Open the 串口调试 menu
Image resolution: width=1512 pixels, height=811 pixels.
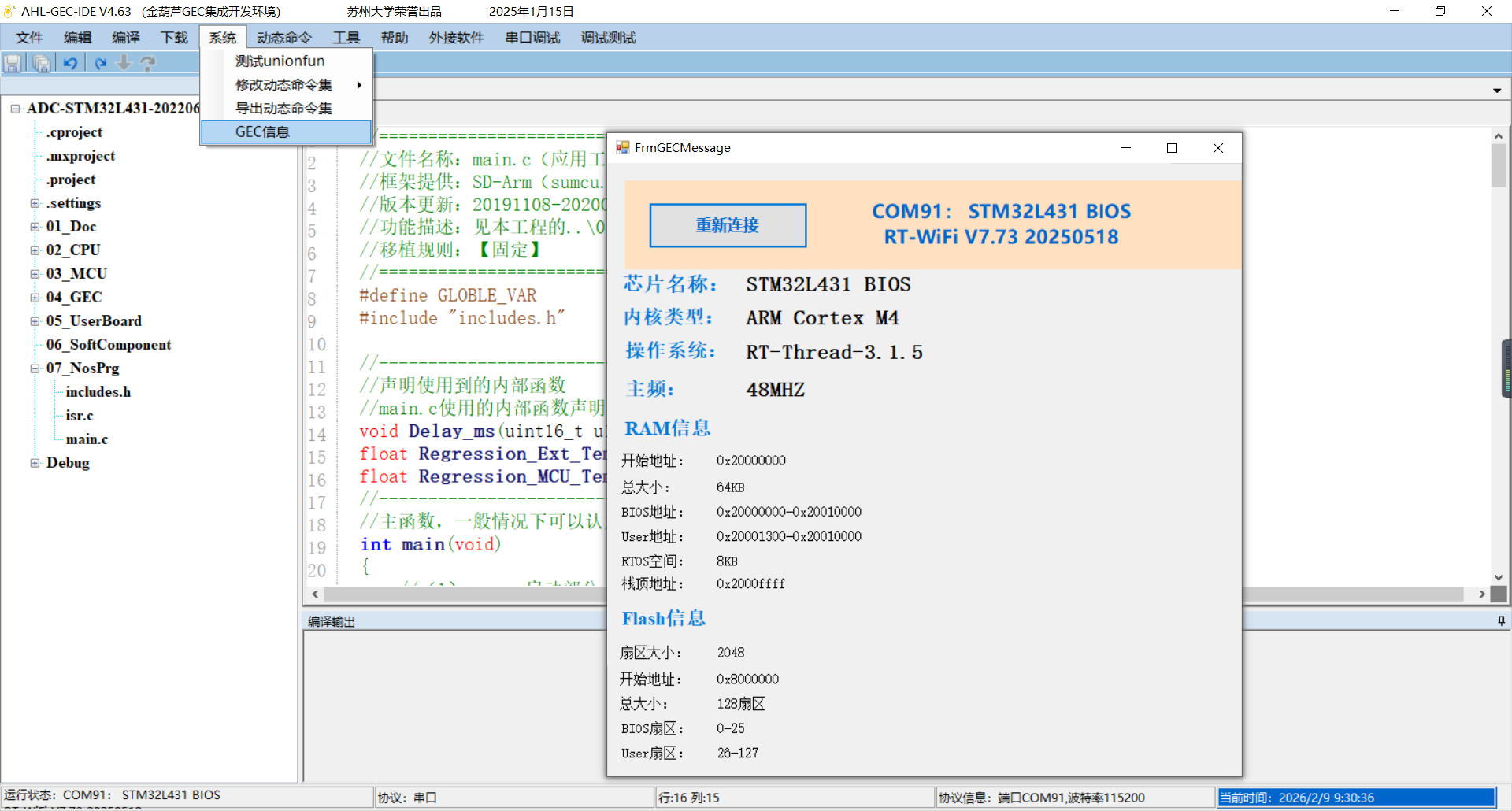tap(532, 38)
